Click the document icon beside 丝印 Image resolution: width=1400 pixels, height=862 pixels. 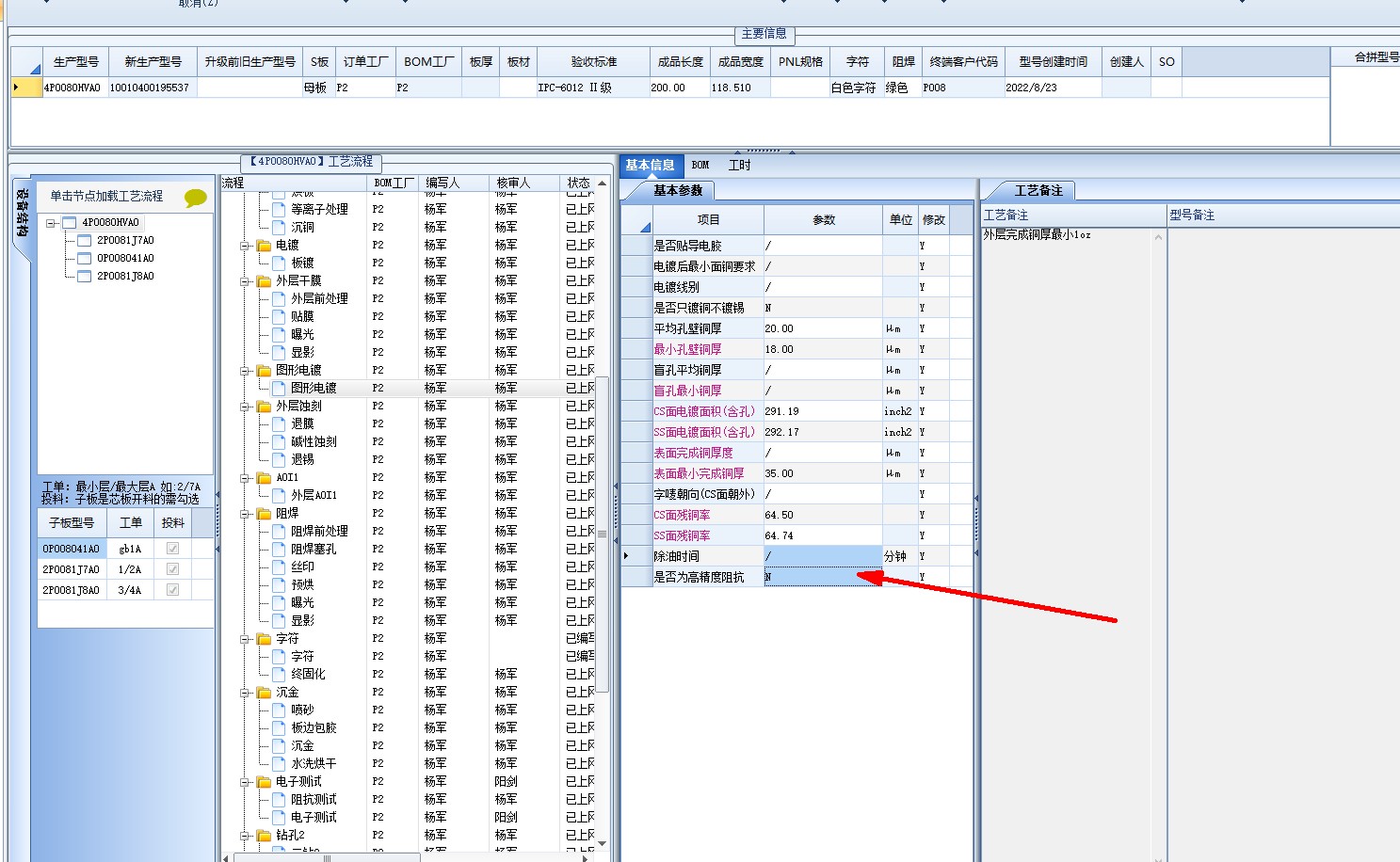coord(279,567)
